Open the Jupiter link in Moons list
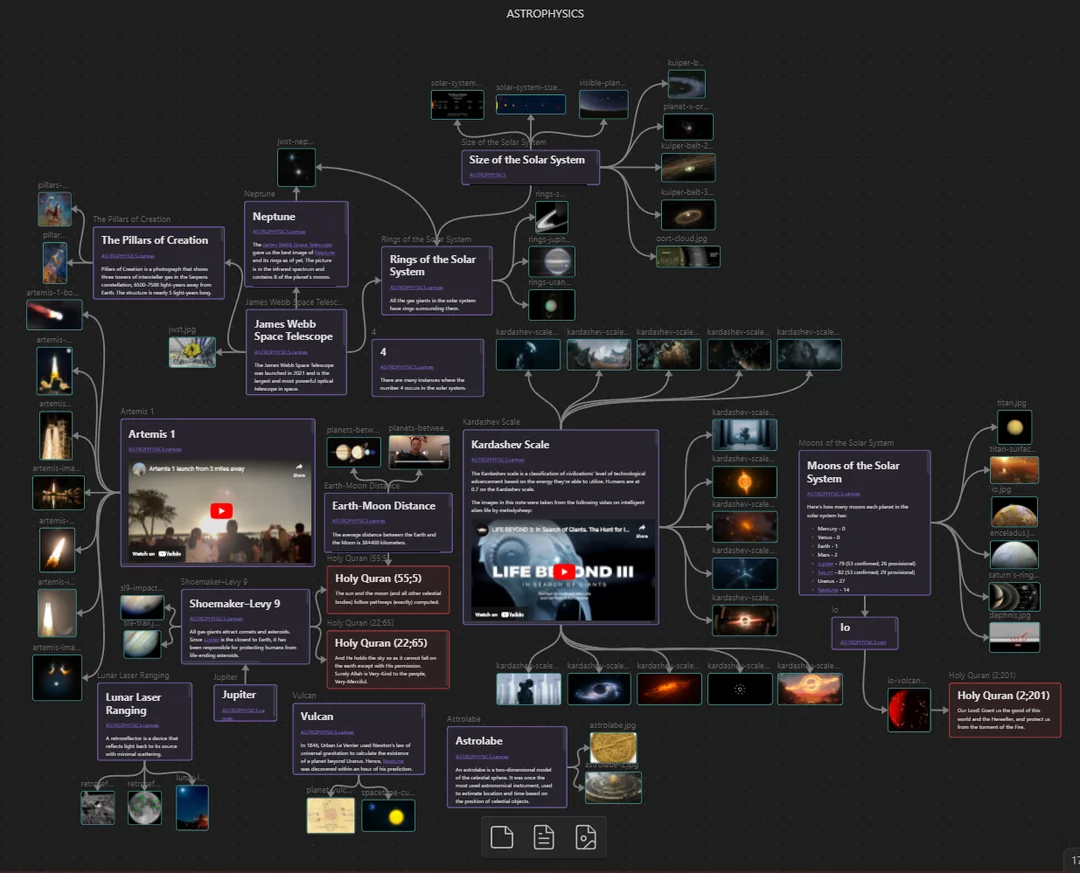Image resolution: width=1080 pixels, height=873 pixels. click(x=825, y=563)
